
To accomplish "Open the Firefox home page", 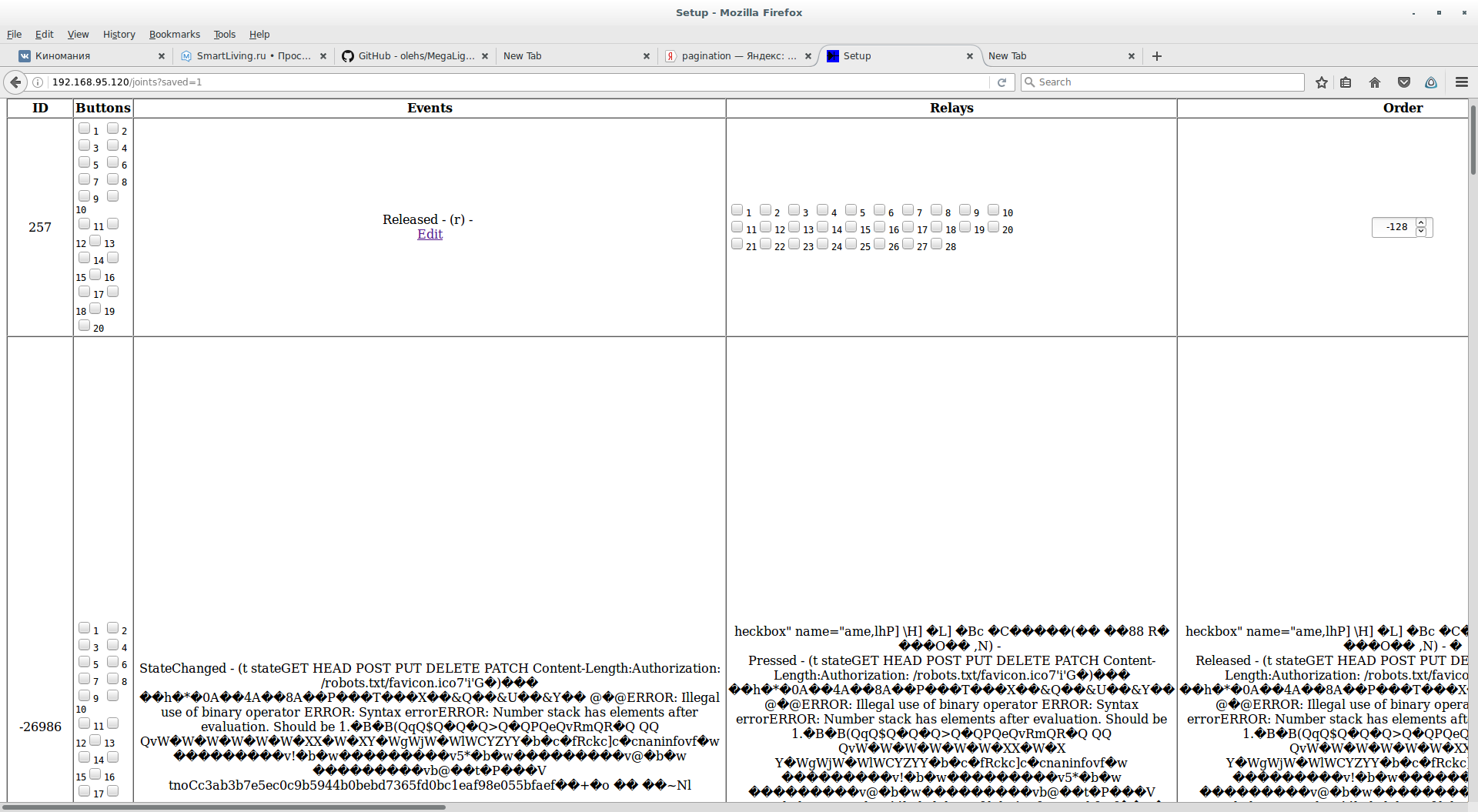I will pyautogui.click(x=1374, y=82).
